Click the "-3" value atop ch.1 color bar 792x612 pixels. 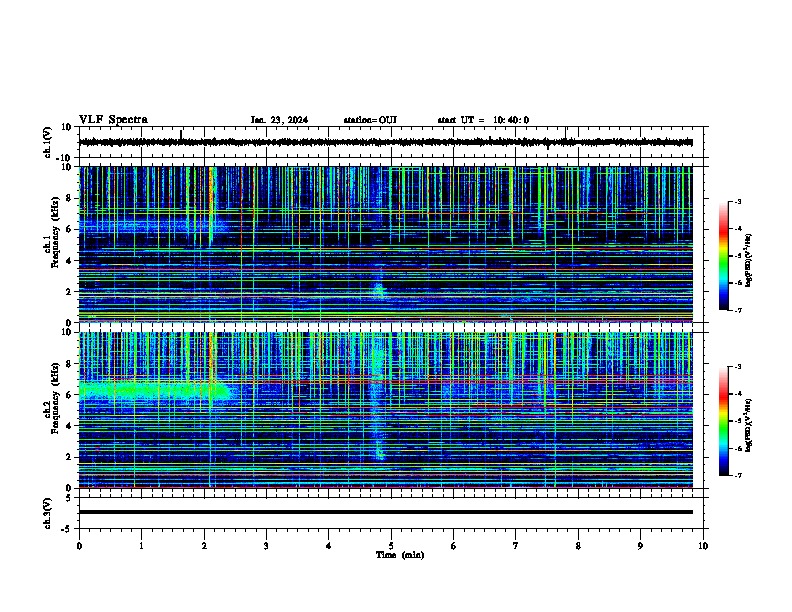coord(737,201)
